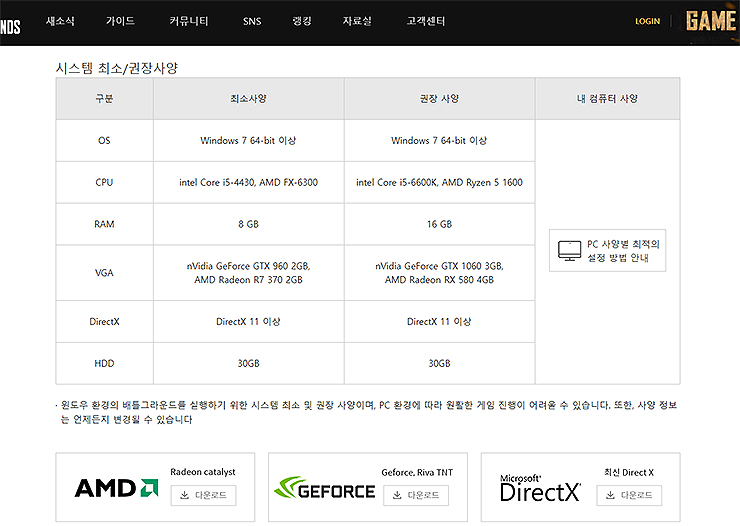Click the AMD logo
This screenshot has width=740, height=526.
click(x=117, y=488)
